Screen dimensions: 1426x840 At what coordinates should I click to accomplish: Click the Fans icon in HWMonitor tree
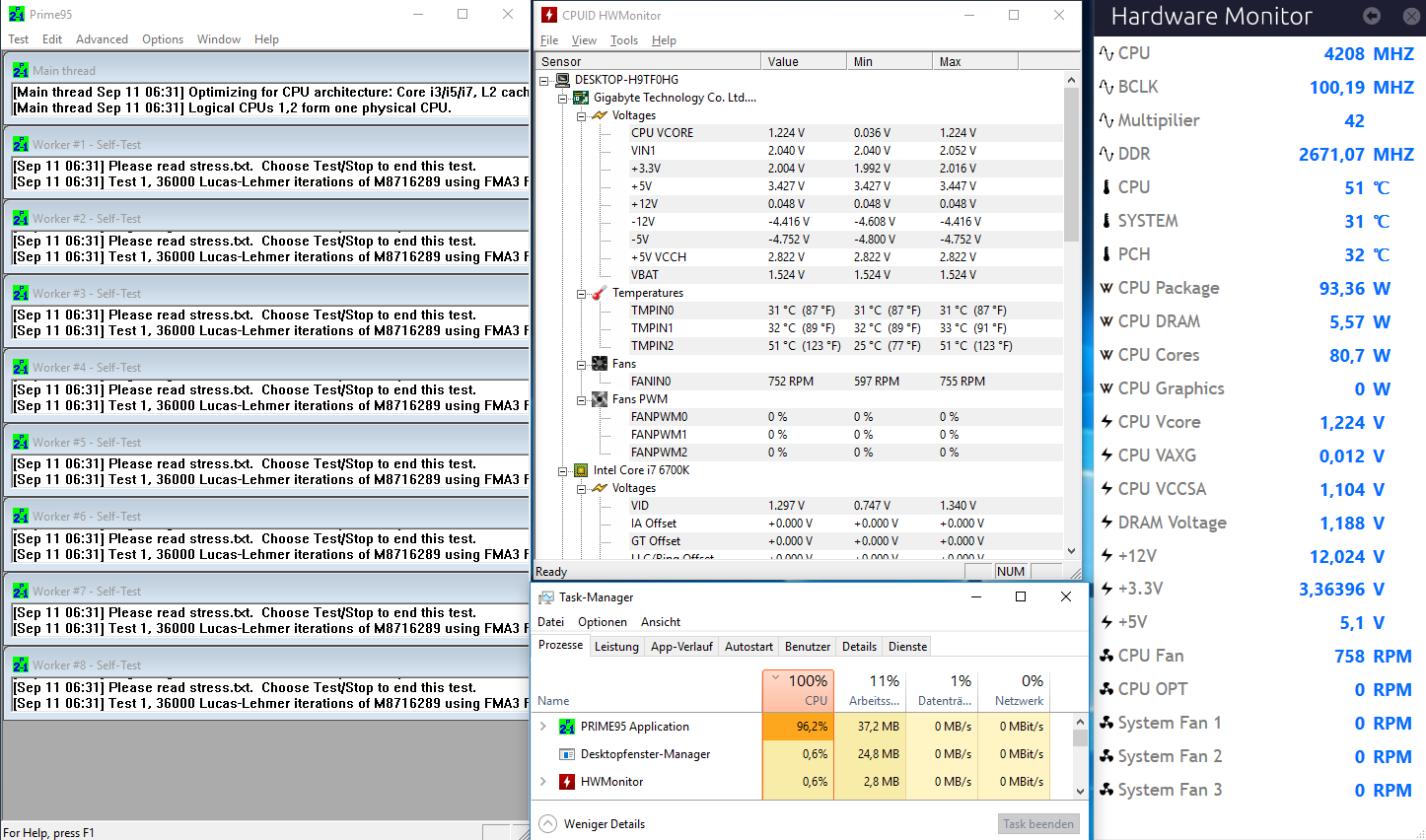599,364
